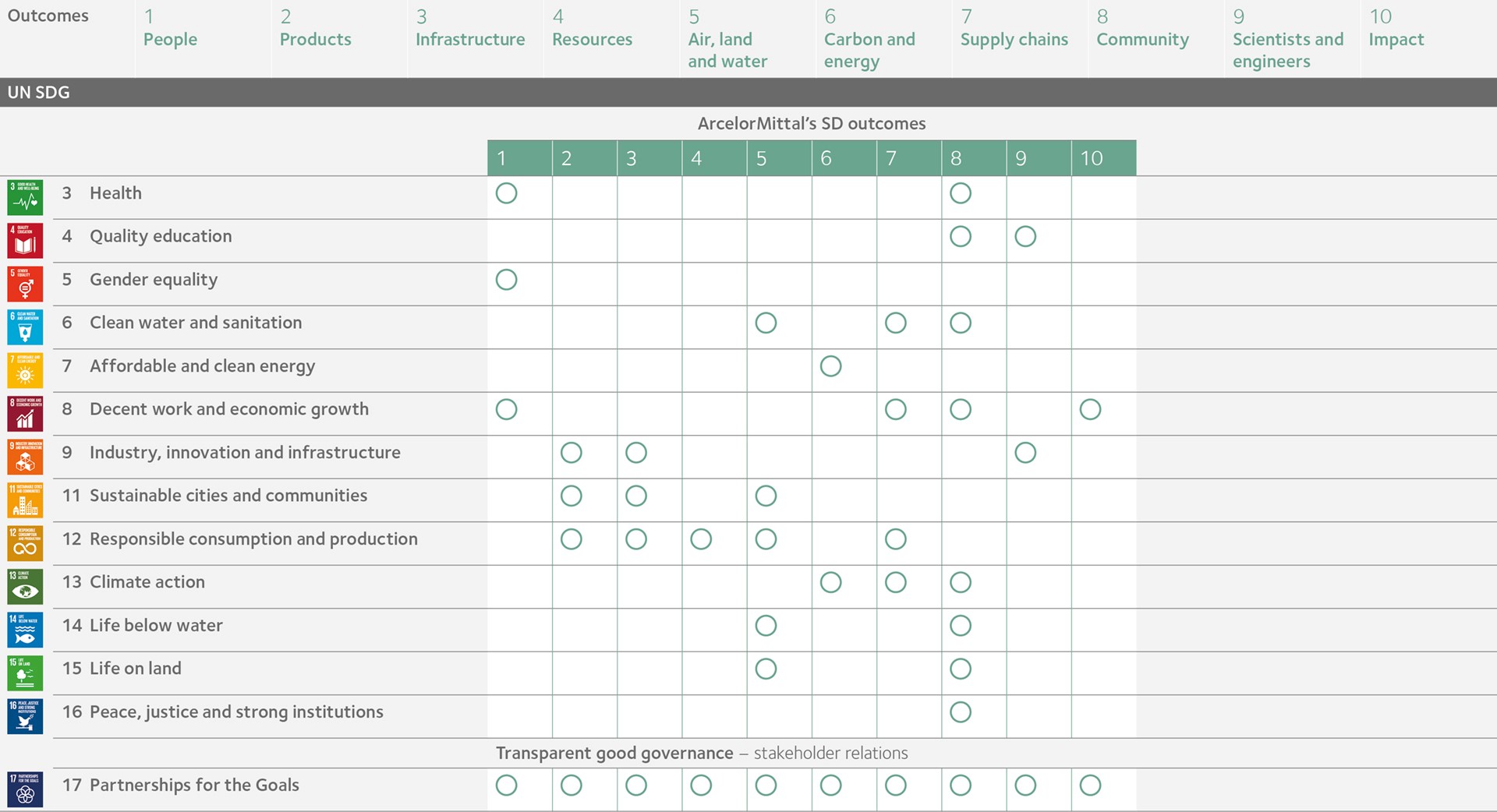Click the SDG 4 Quality Education icon

coord(25,240)
